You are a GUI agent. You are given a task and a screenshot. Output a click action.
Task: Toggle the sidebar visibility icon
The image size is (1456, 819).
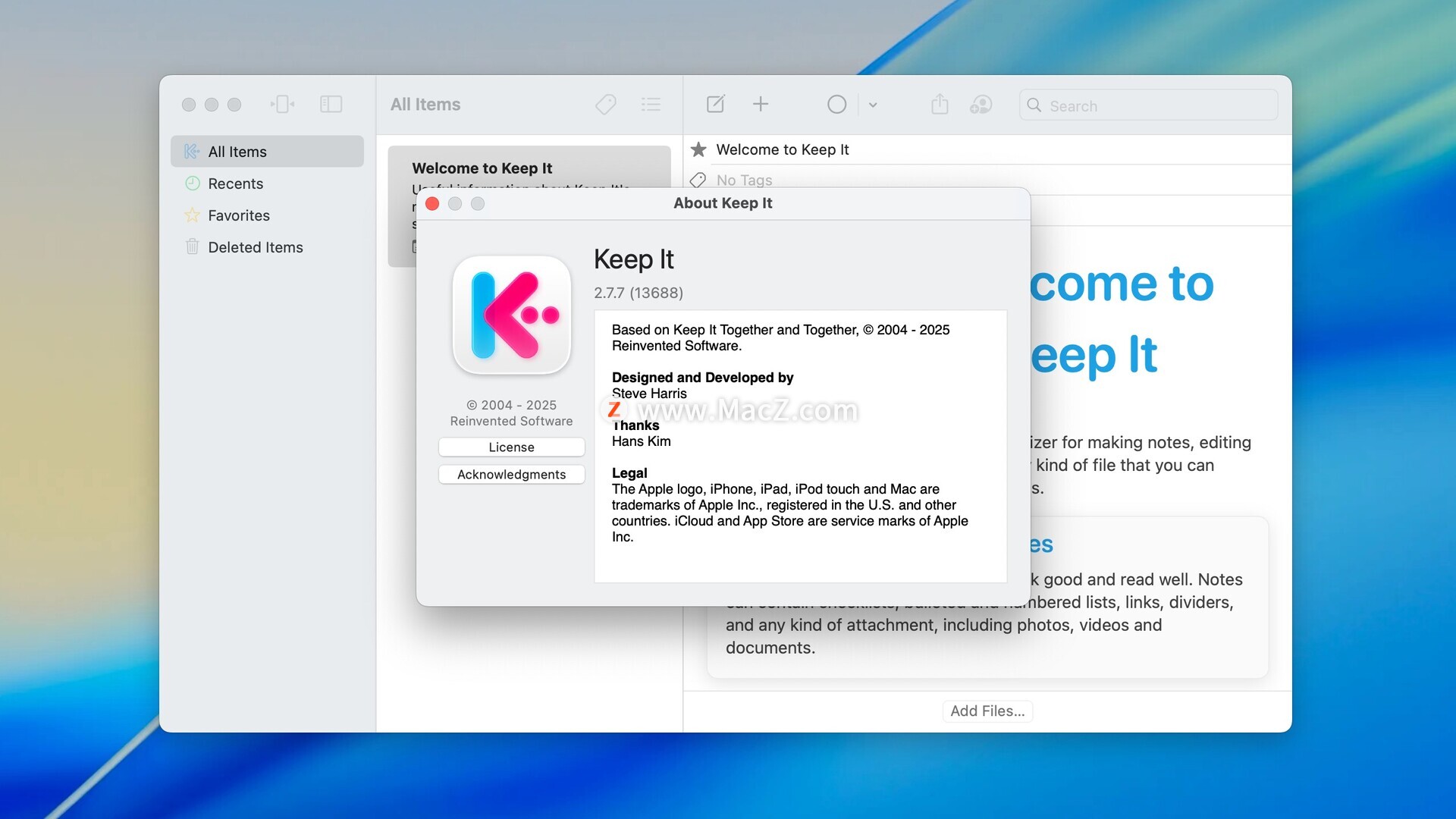tap(331, 105)
